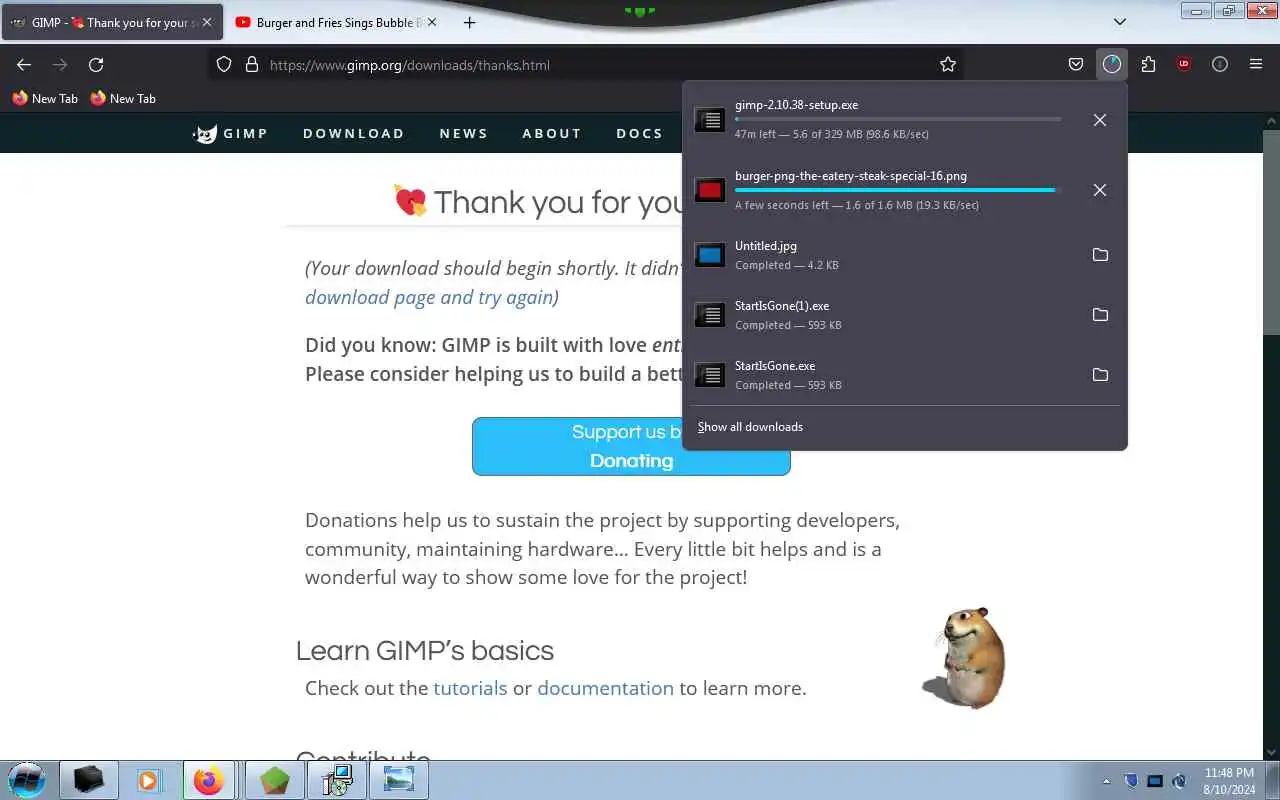Reload the current page

[96, 64]
